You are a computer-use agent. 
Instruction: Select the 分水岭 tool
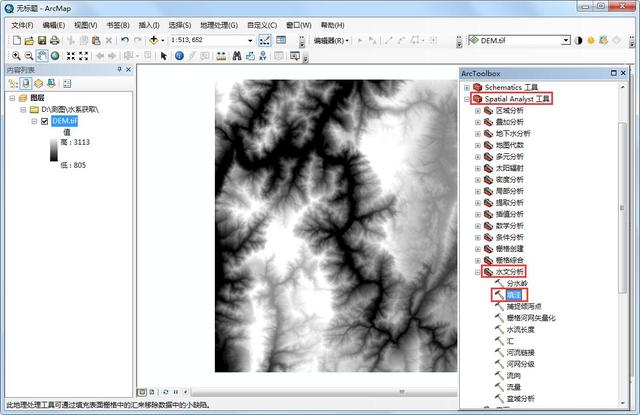(x=517, y=283)
